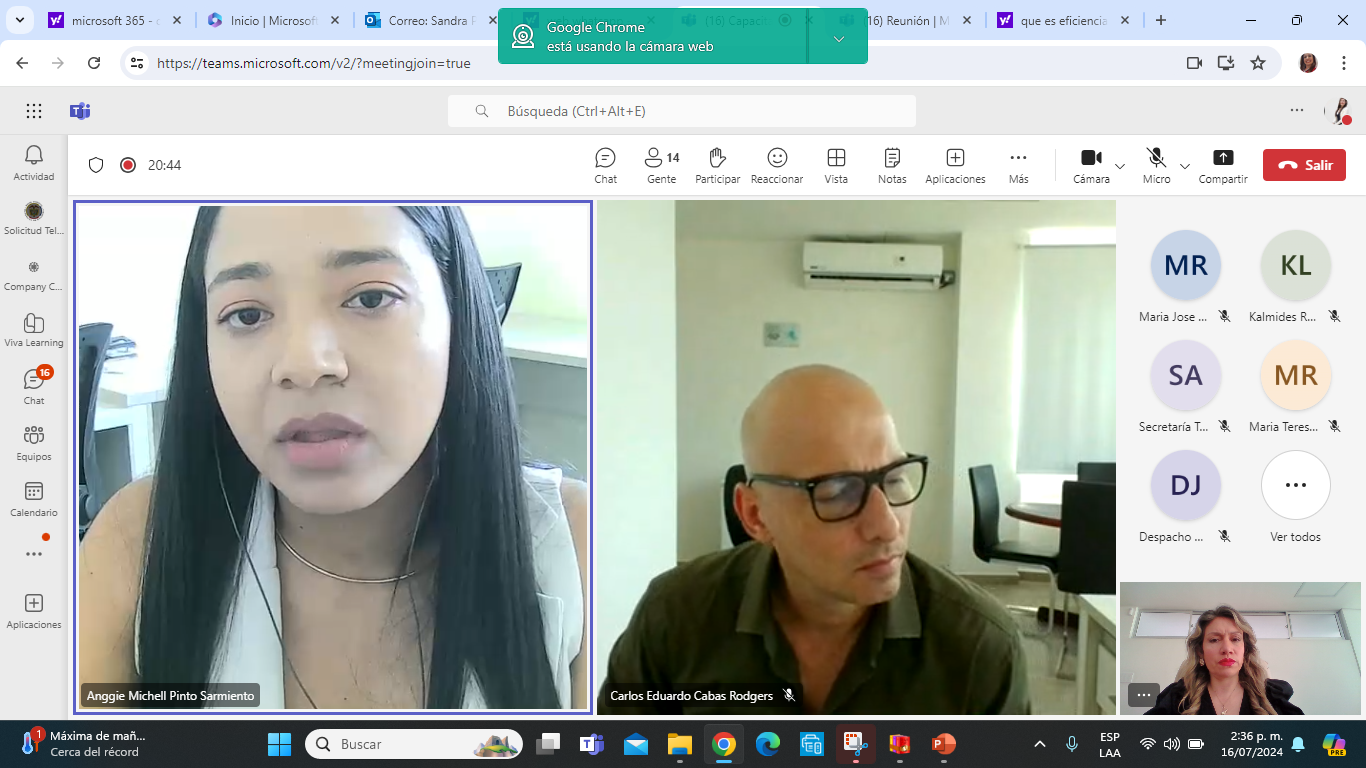Open PowerPoint from the taskbar
Viewport: 1366px width, 768px height.
click(x=943, y=744)
